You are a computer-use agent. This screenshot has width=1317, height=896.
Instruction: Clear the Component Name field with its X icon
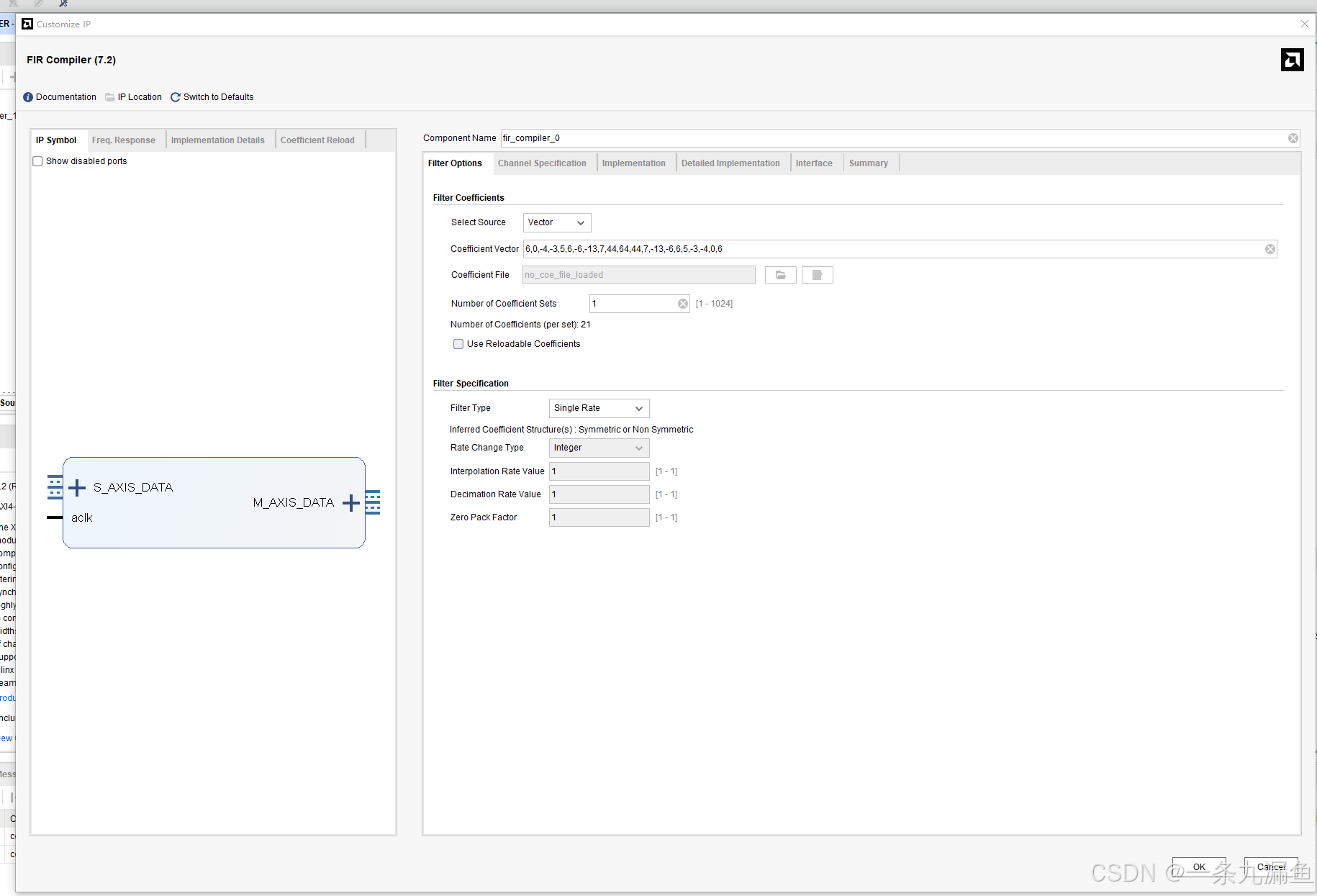[x=1293, y=138]
